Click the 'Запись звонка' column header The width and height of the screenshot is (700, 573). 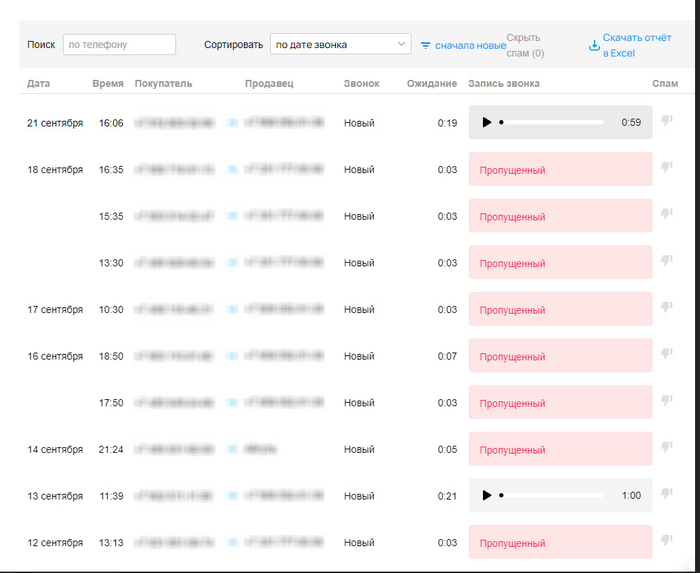point(504,83)
